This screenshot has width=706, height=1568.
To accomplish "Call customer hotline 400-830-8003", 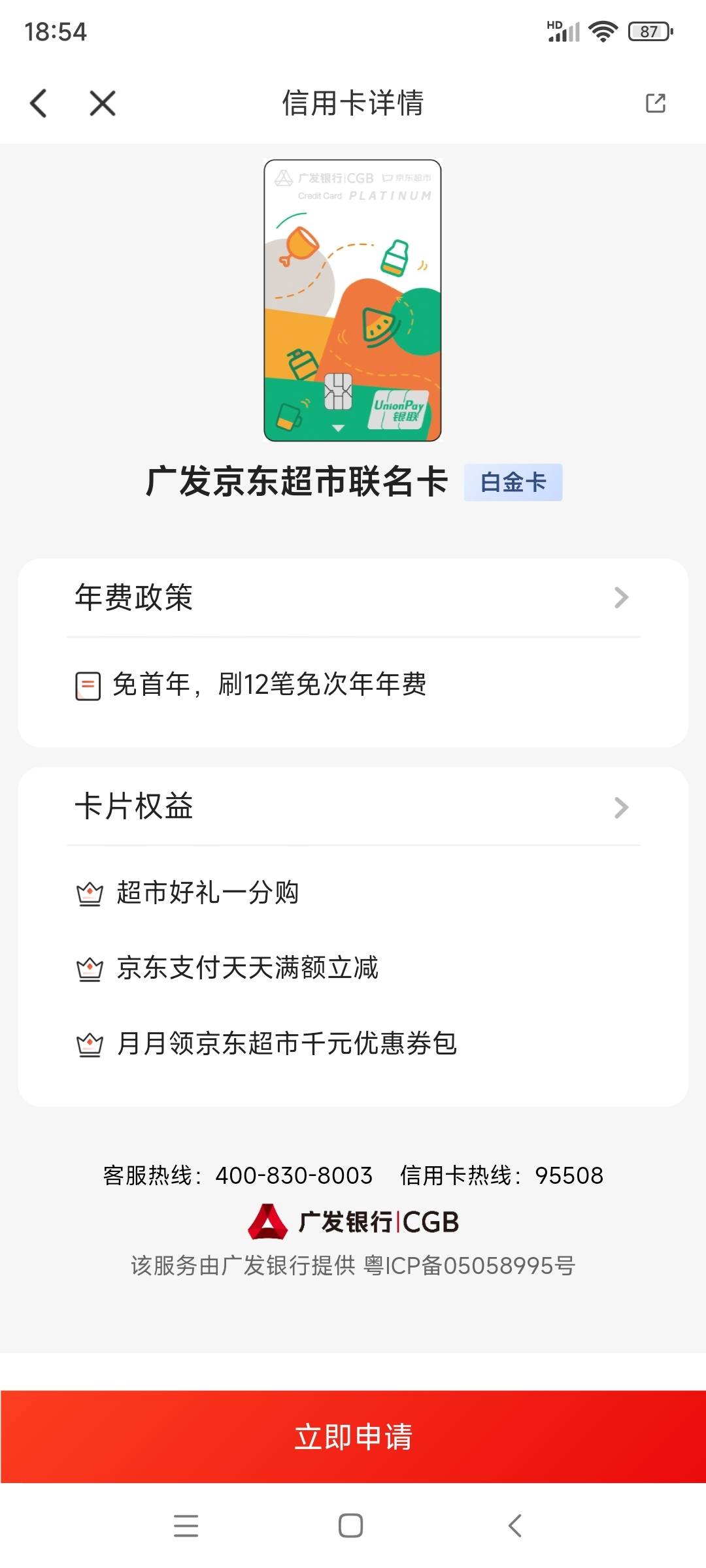I will (x=294, y=1175).
